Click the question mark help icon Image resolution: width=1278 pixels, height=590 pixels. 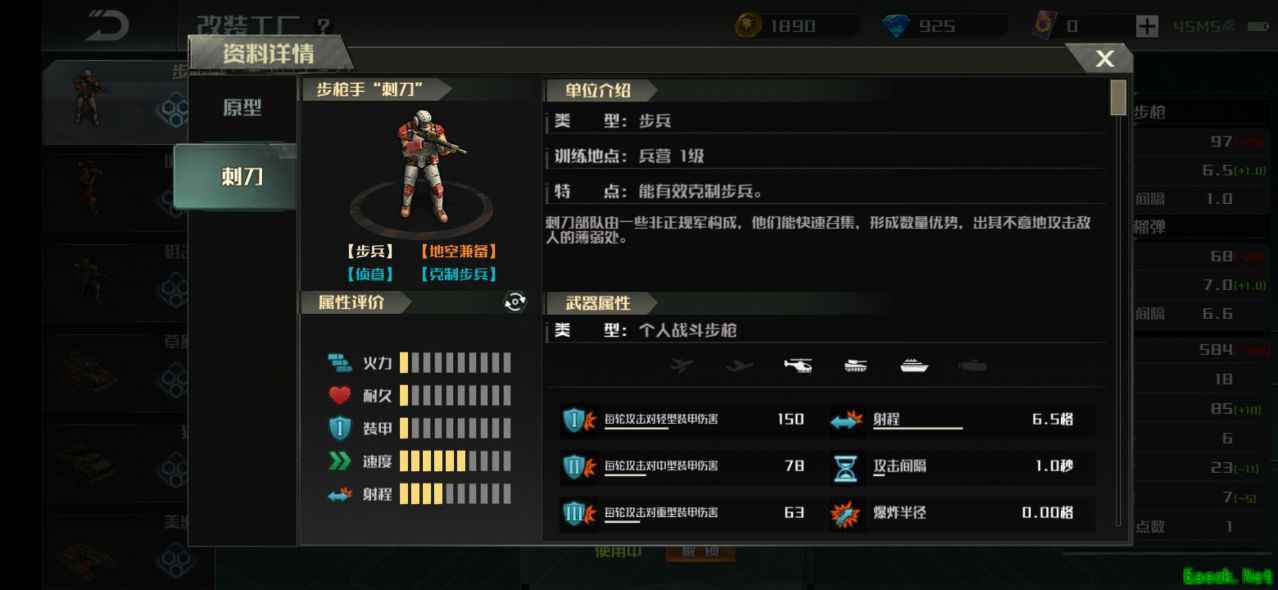tap(323, 26)
